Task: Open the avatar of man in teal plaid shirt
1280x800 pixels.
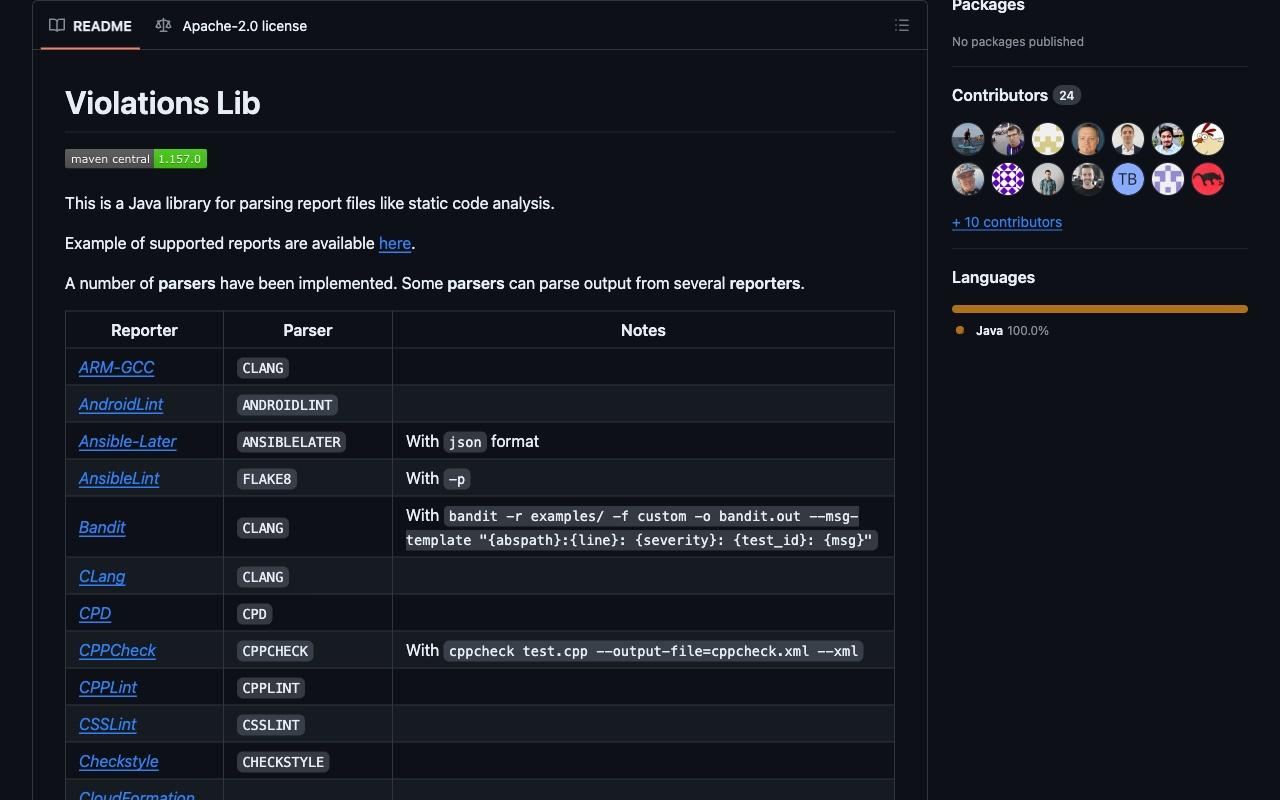Action: pyautogui.click(x=1048, y=179)
